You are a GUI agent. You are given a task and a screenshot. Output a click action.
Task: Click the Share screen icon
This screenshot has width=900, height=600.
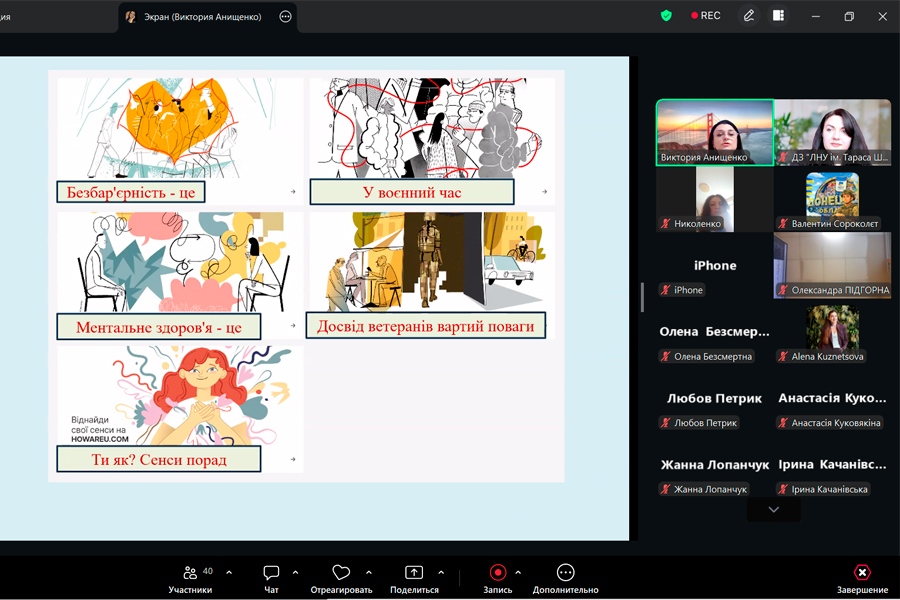coord(414,572)
